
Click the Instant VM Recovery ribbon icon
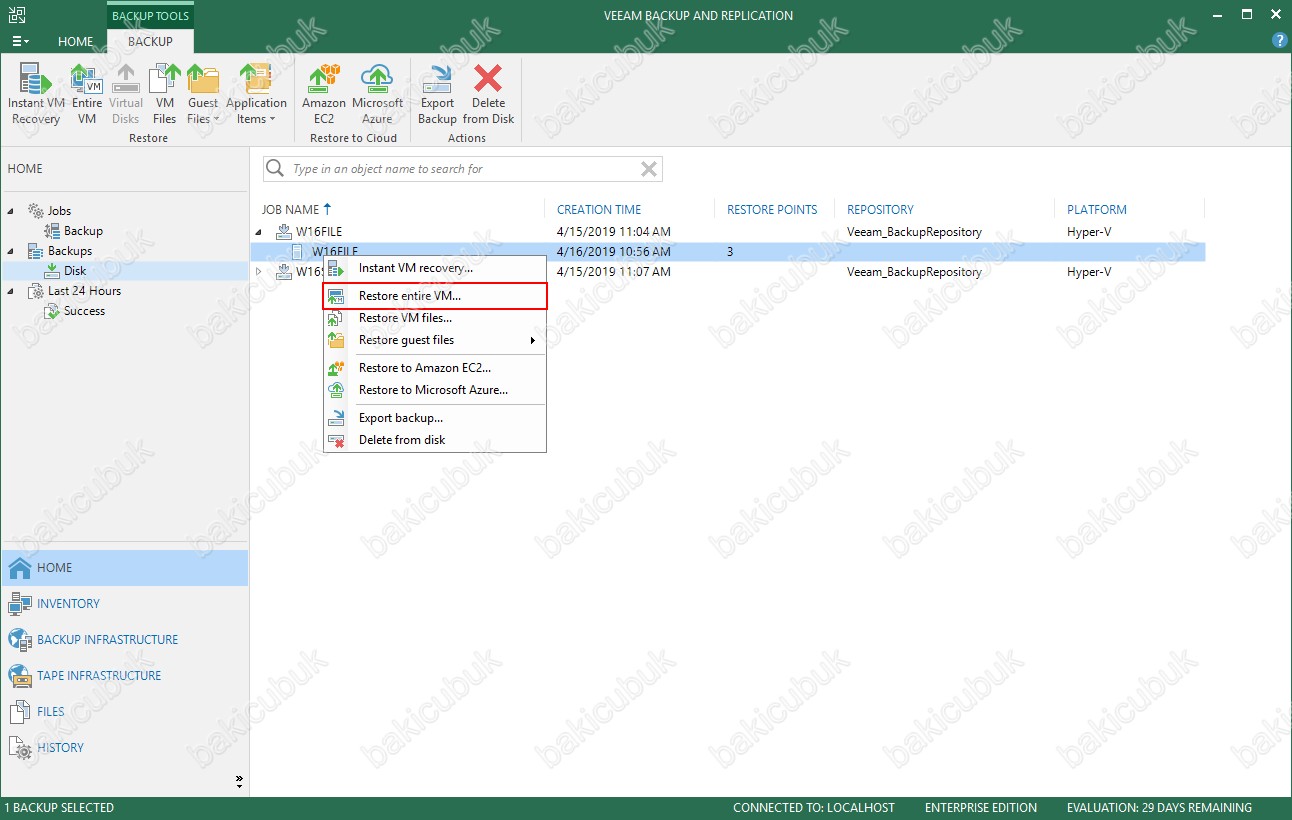pos(36,94)
